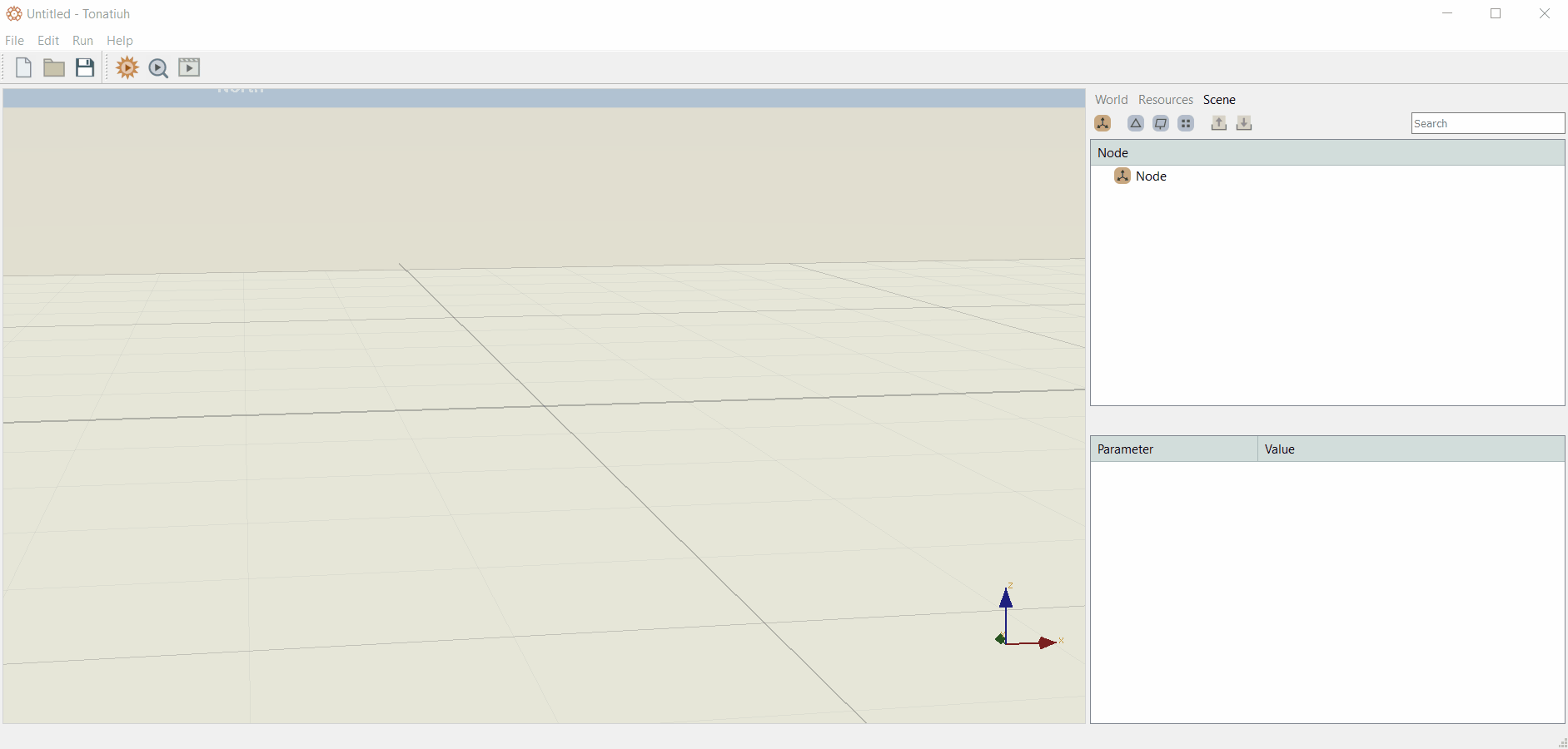This screenshot has height=749, width=1568.
Task: Insert a tracker with the panel icon
Action: click(x=1161, y=123)
